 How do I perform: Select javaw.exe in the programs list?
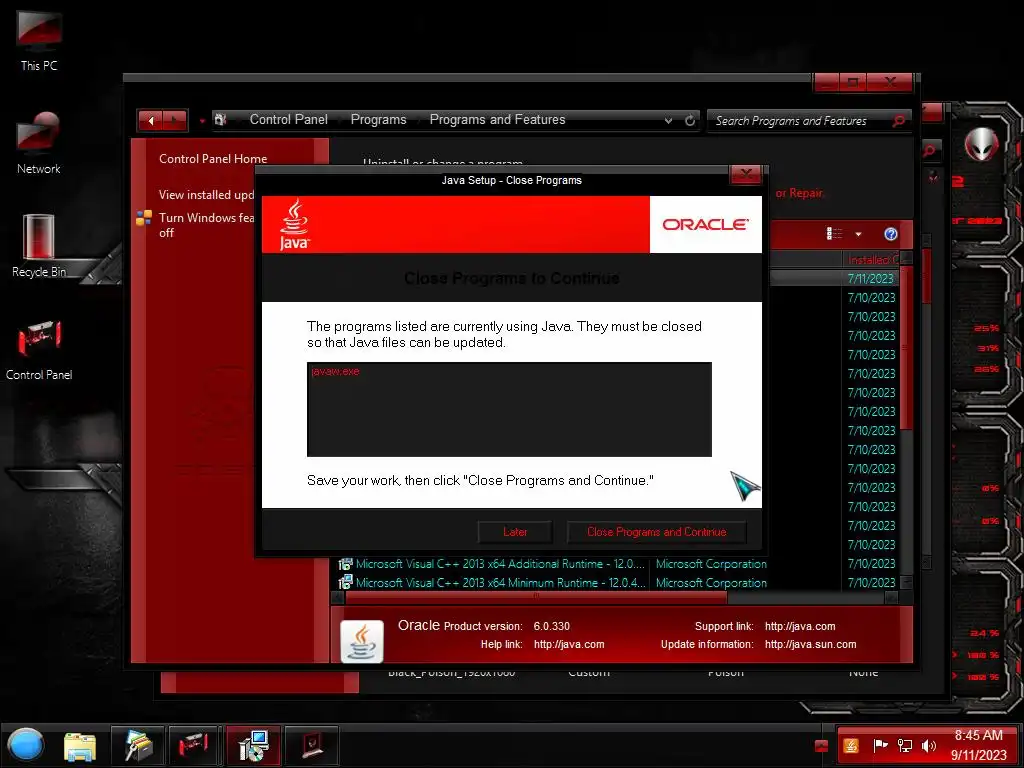pos(336,372)
